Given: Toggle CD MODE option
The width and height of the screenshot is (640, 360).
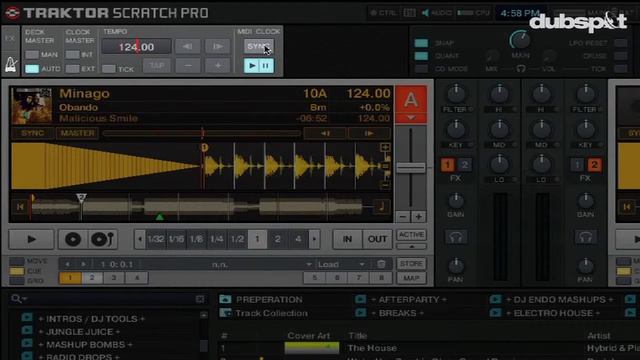Looking at the screenshot, I should [421, 69].
